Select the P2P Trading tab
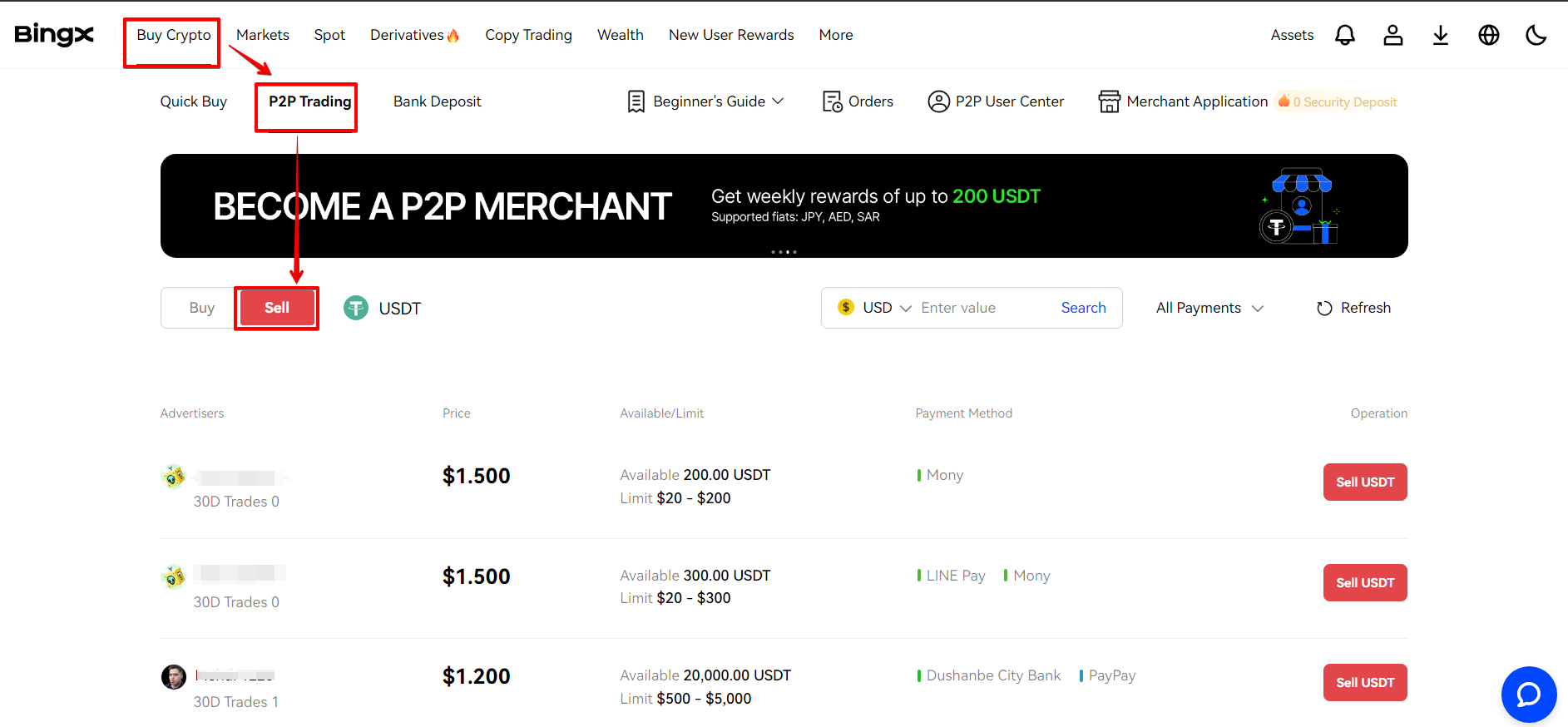Screen dimensions: 1568x727 pyautogui.click(x=309, y=101)
